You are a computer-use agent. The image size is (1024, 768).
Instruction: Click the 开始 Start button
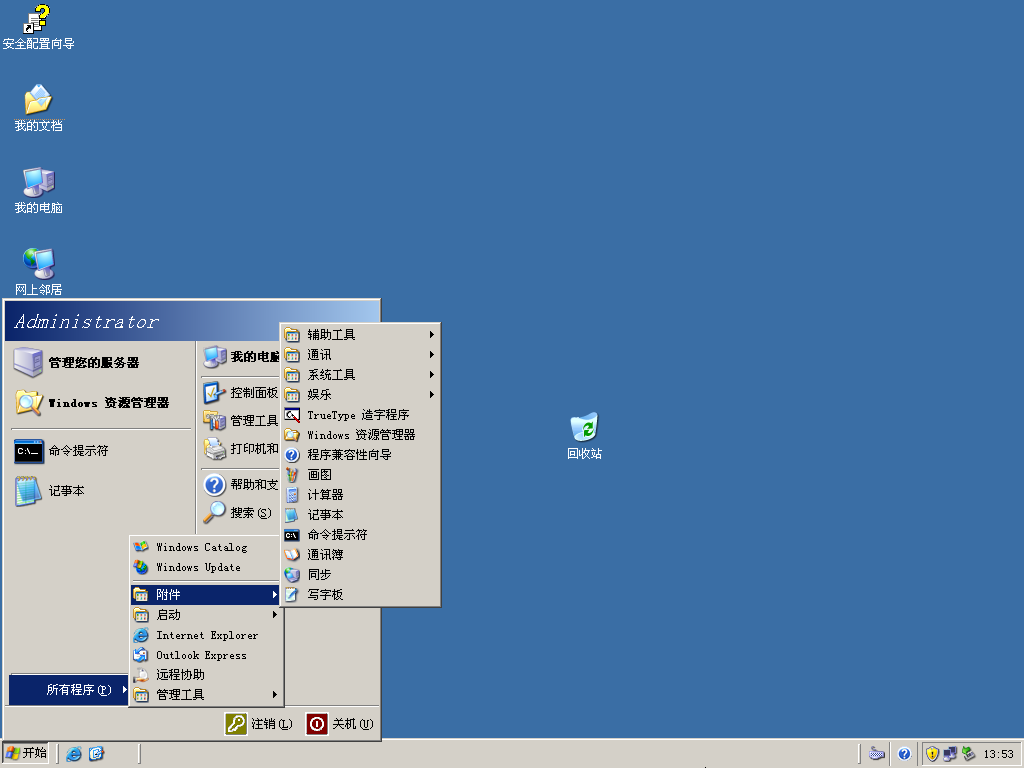[26, 753]
